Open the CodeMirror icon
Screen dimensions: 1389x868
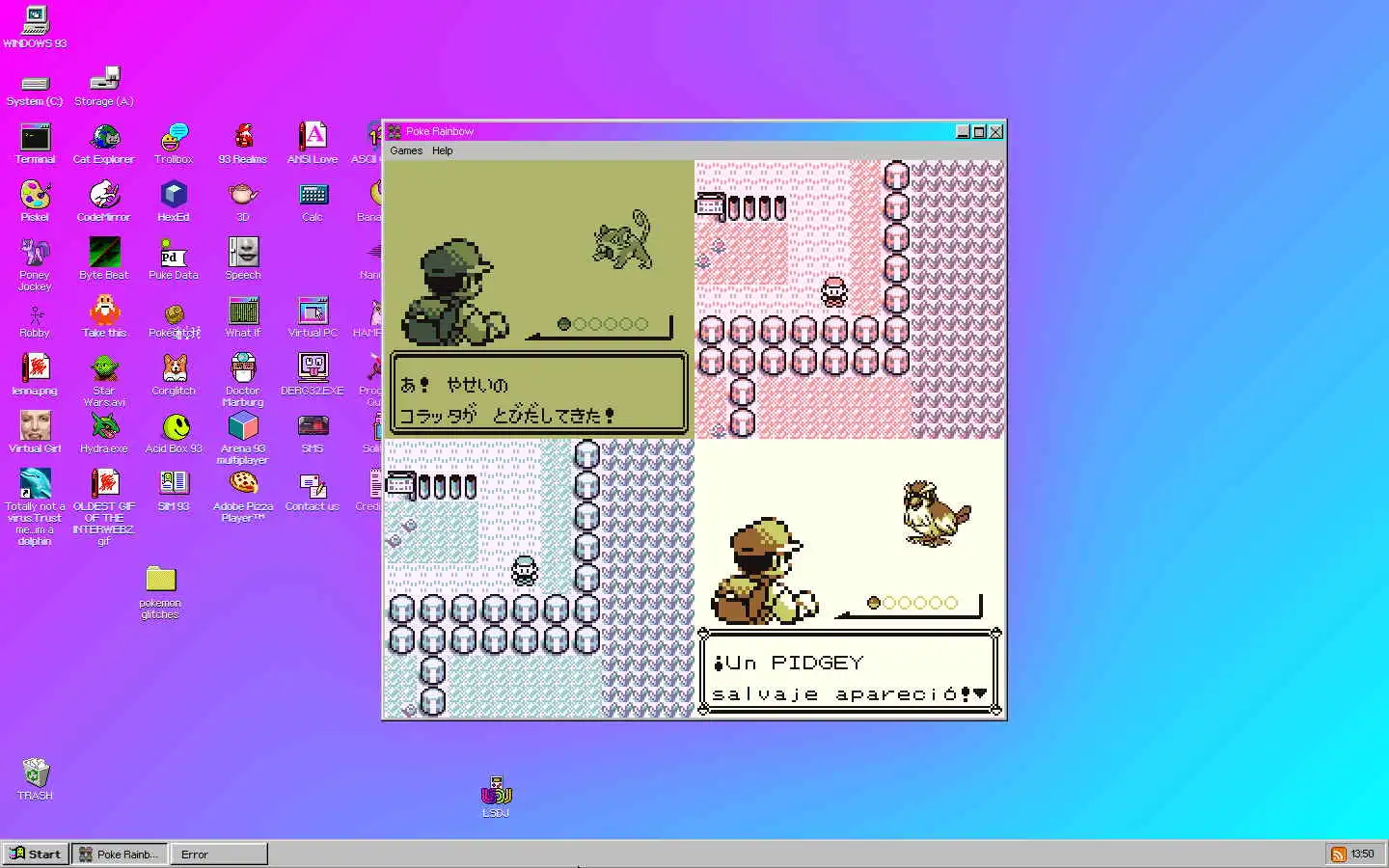(x=104, y=203)
